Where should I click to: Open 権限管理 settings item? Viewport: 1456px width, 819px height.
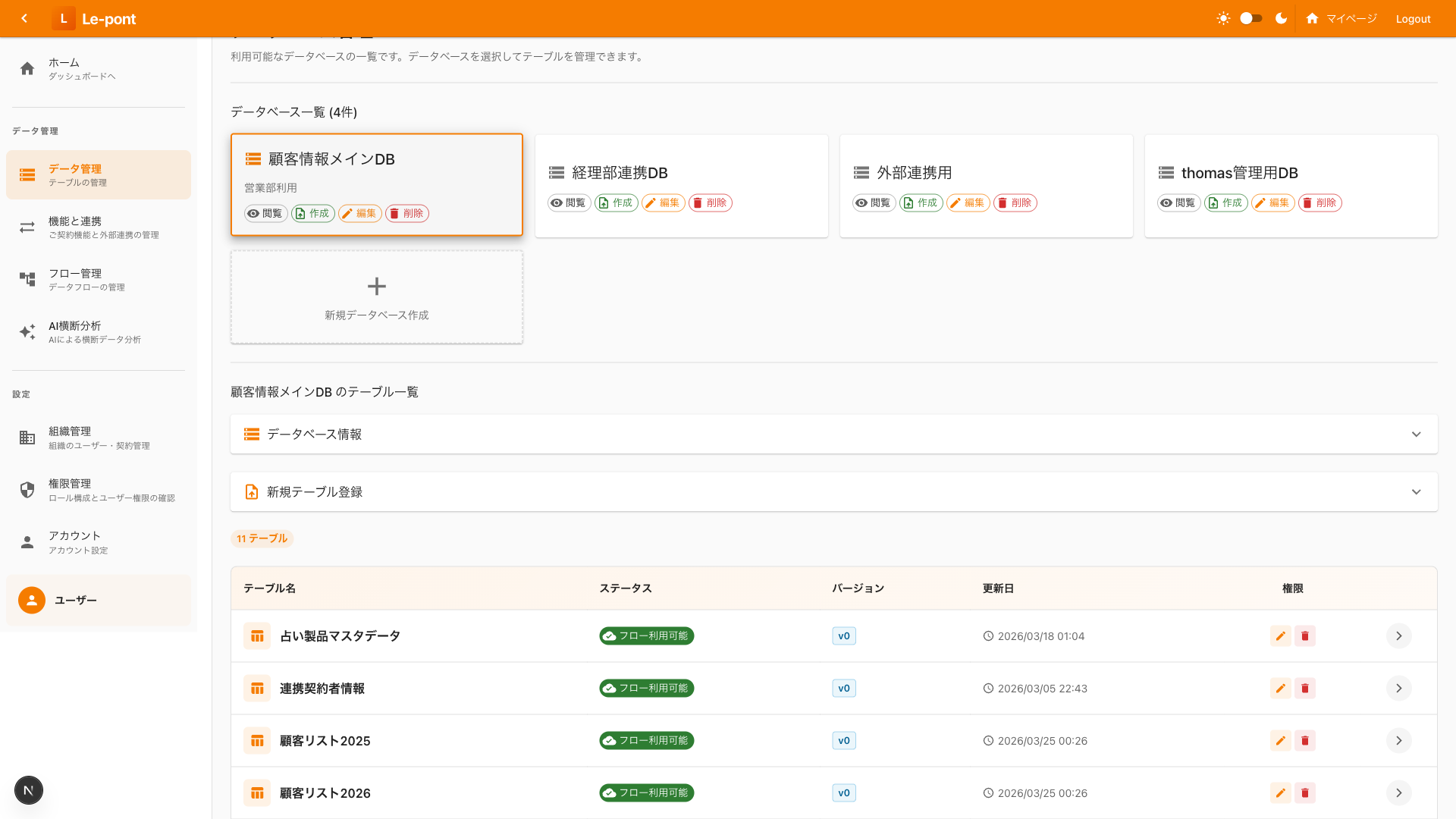coord(99,490)
